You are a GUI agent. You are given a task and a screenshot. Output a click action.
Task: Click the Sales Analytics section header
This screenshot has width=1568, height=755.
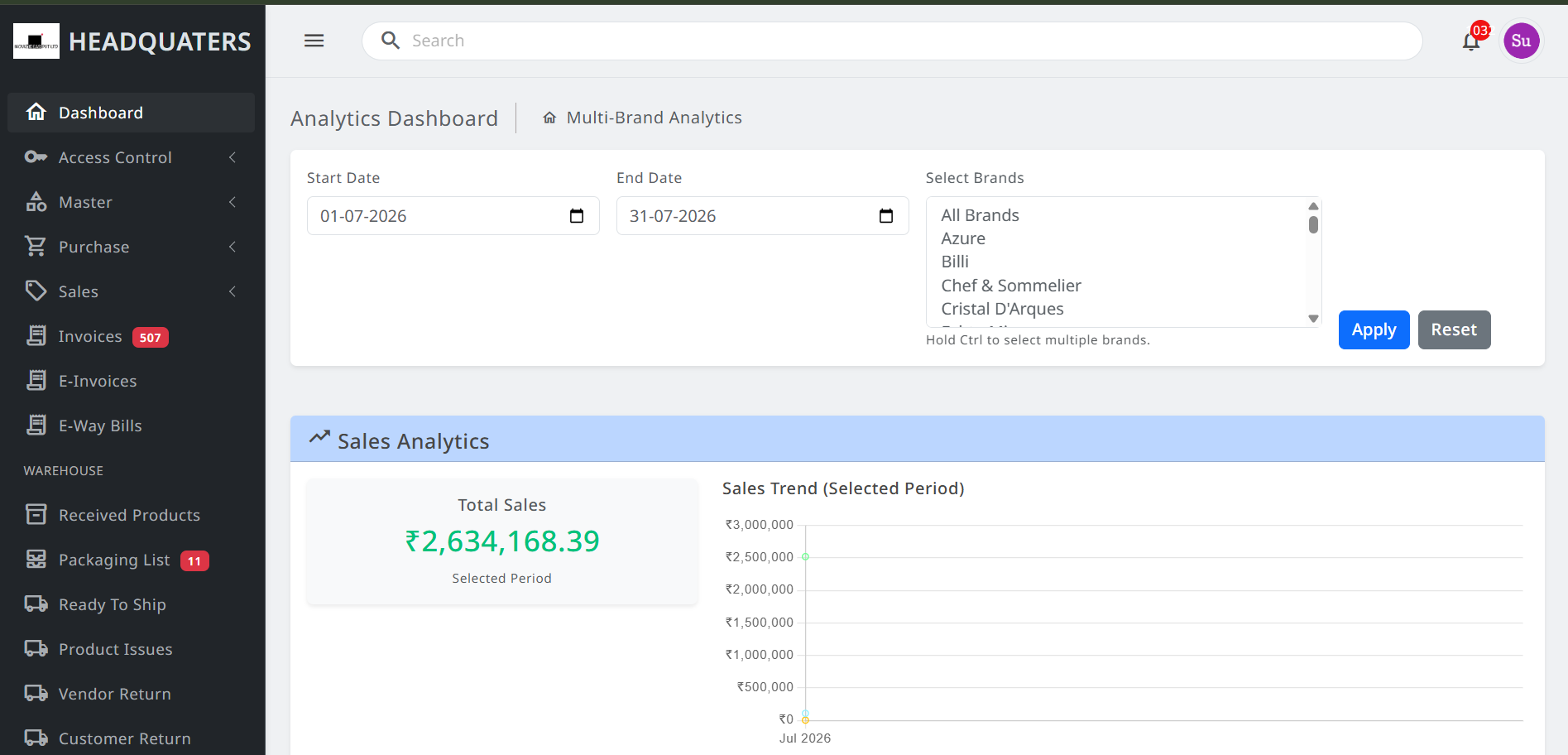(x=917, y=439)
